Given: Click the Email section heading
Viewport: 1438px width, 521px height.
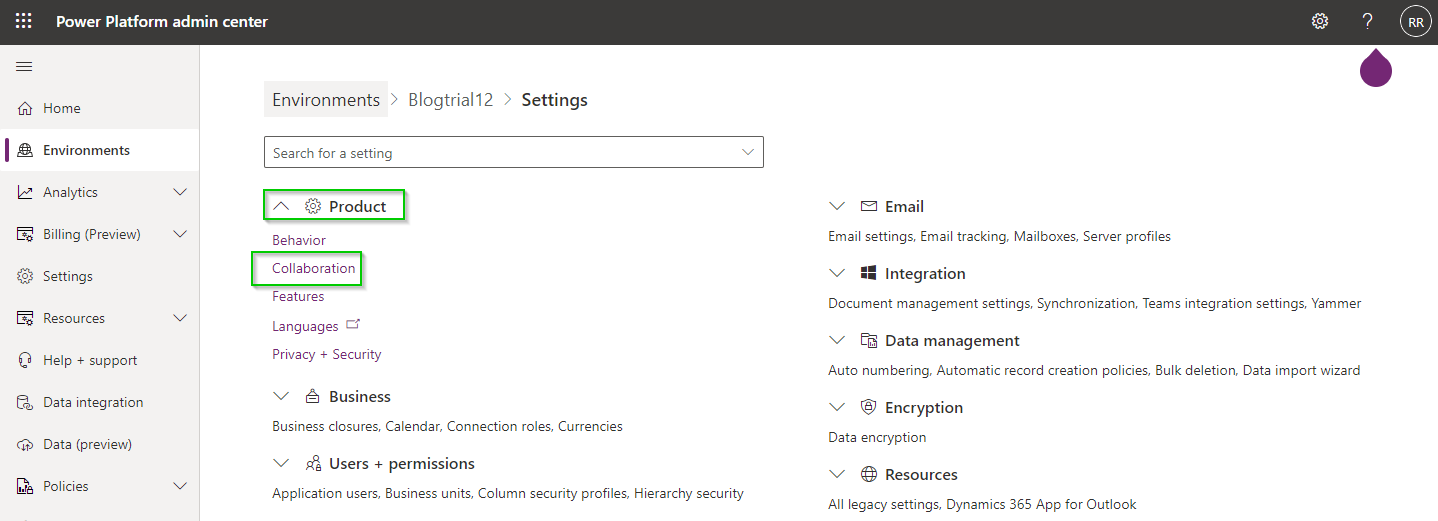Looking at the screenshot, I should [905, 206].
